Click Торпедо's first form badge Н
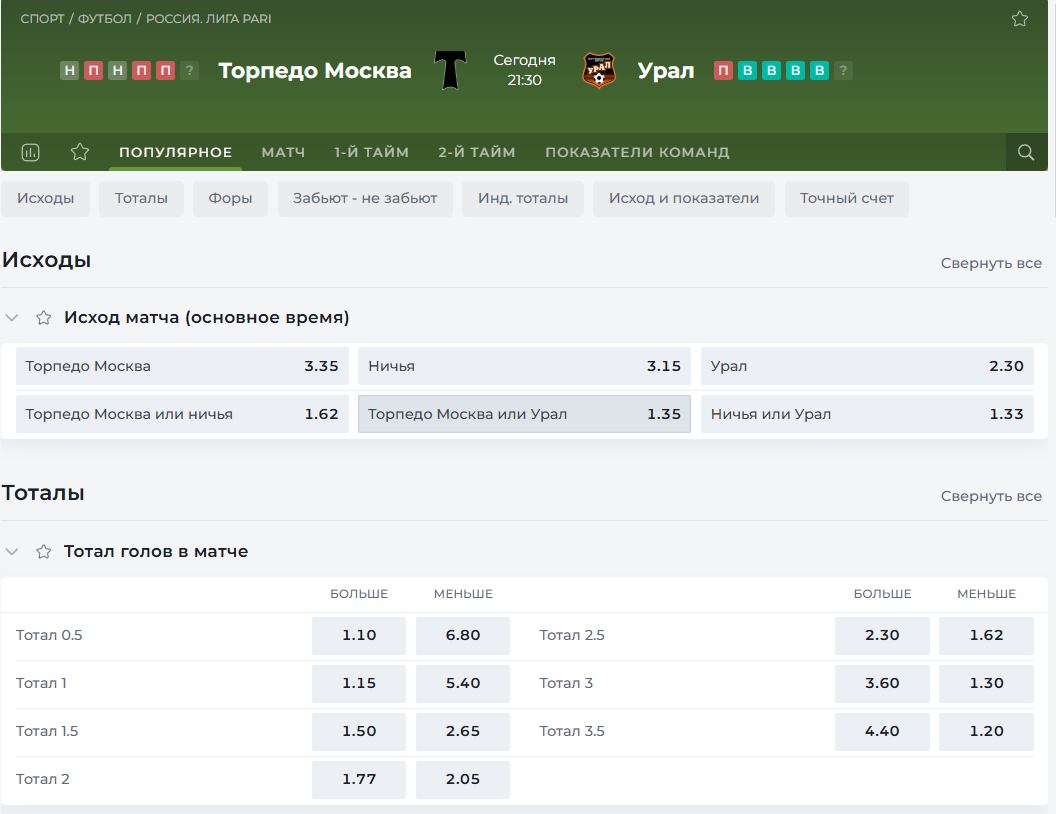Viewport: 1056px width, 814px height. (69, 71)
